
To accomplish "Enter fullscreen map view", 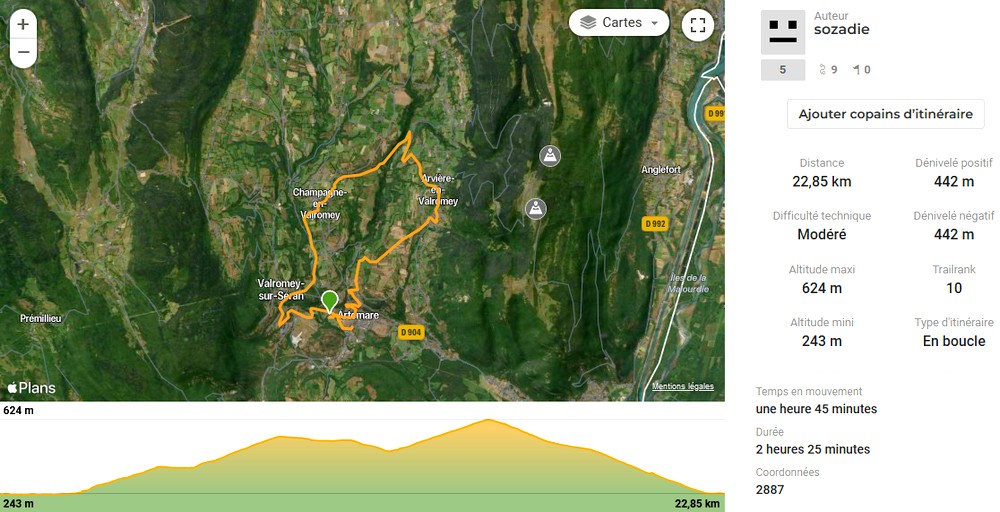I will [x=698, y=25].
